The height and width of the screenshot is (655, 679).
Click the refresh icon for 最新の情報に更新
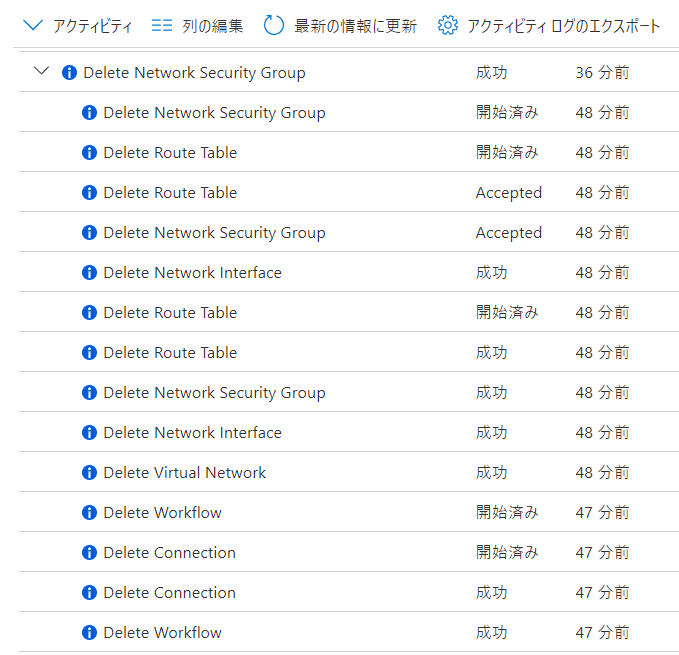[274, 26]
